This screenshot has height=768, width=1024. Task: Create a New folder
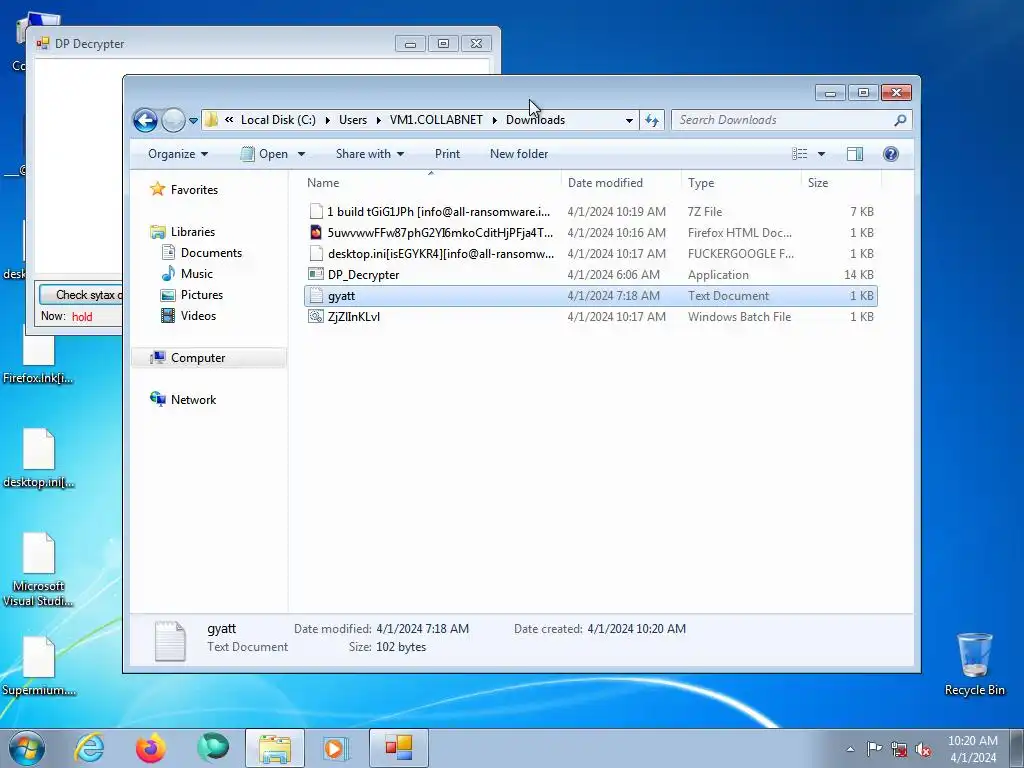click(519, 154)
